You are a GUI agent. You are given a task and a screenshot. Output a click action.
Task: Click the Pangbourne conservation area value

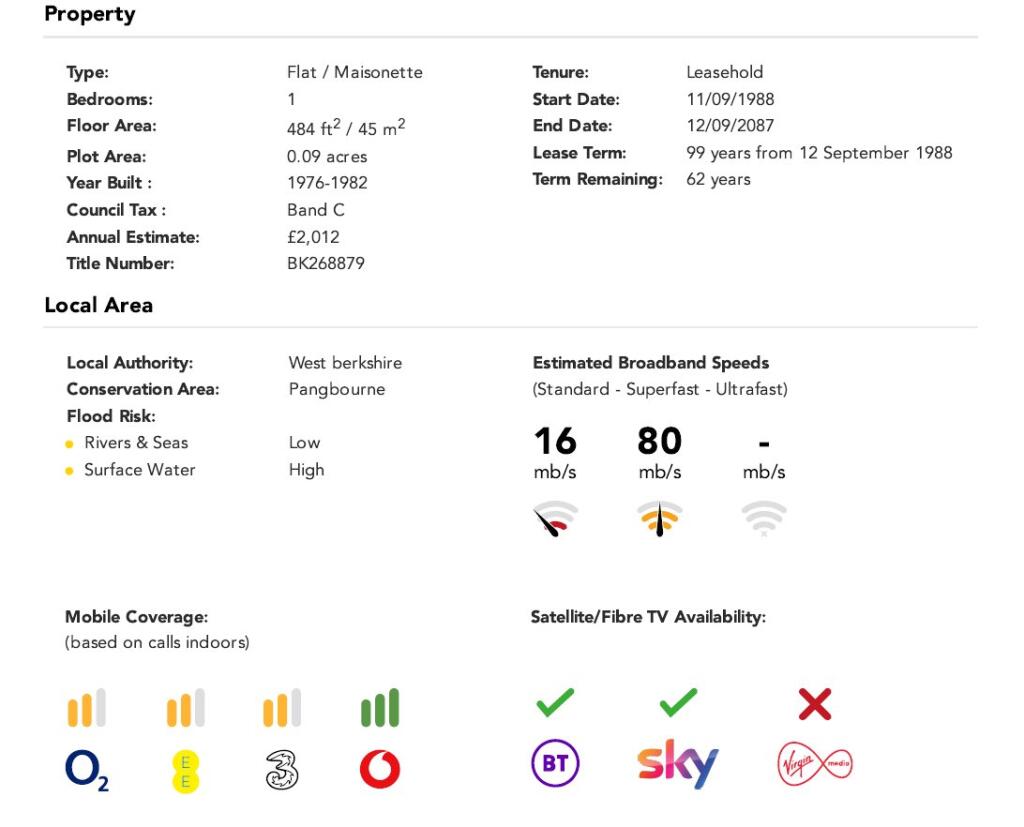click(336, 389)
